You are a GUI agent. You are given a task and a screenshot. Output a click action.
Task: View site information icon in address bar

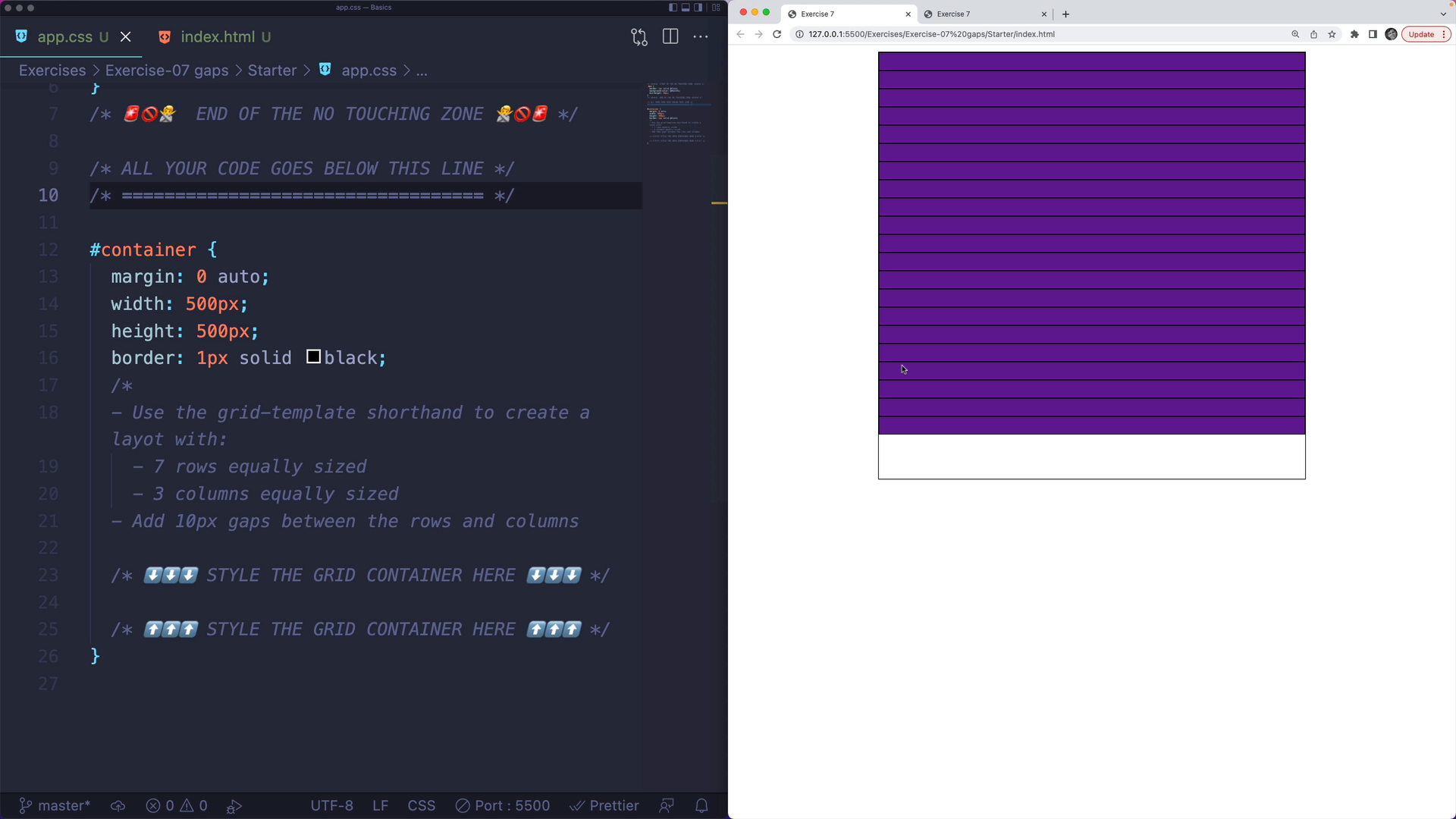click(799, 34)
